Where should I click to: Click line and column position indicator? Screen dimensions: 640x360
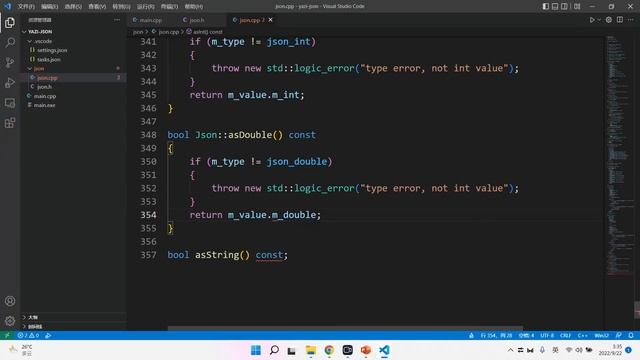[x=496, y=335]
